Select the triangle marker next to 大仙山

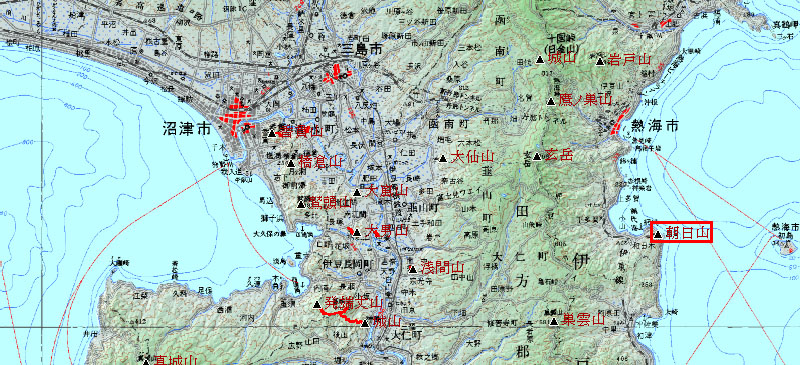pos(443,158)
